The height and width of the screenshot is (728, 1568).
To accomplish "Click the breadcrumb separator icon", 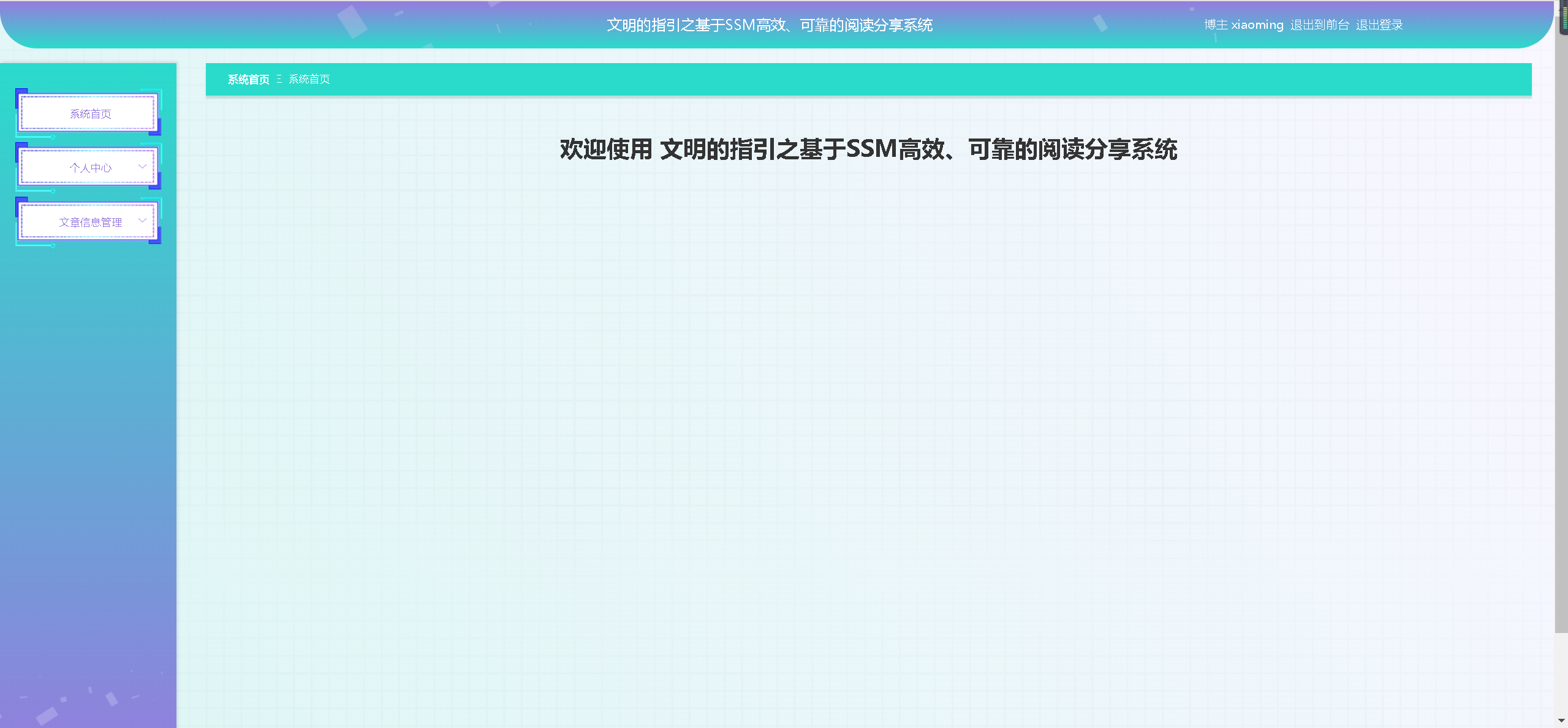I will [x=279, y=79].
